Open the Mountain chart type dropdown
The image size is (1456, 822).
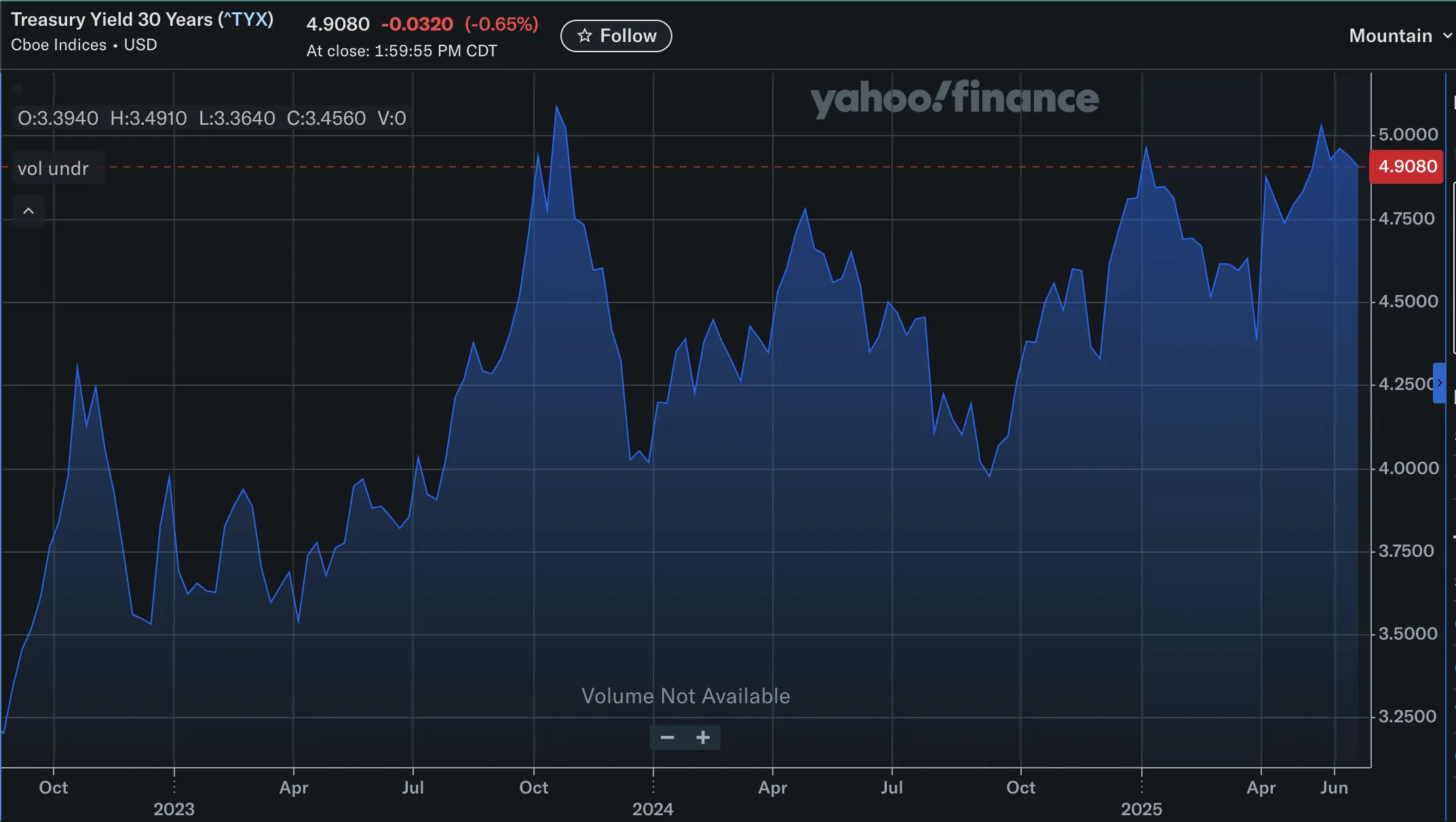click(1390, 36)
